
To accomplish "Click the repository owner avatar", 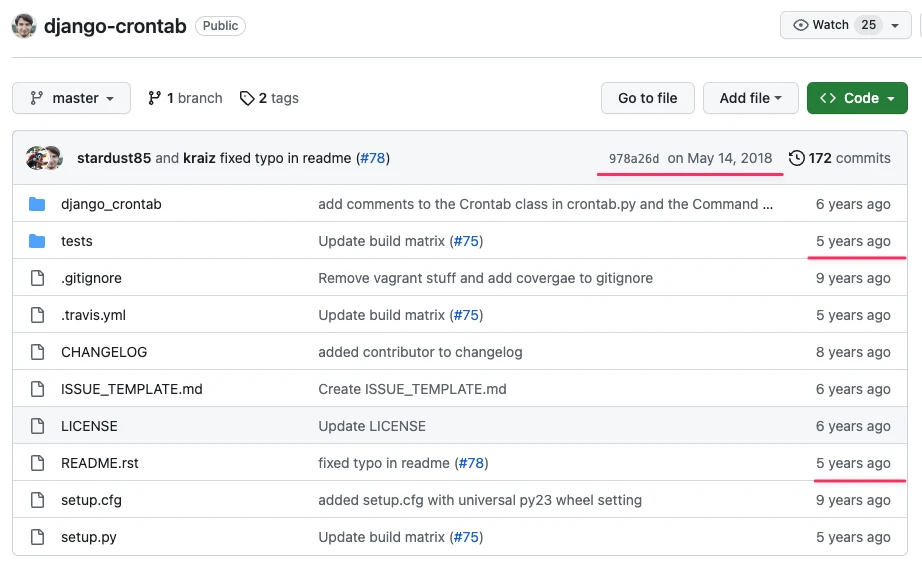I will point(24,26).
